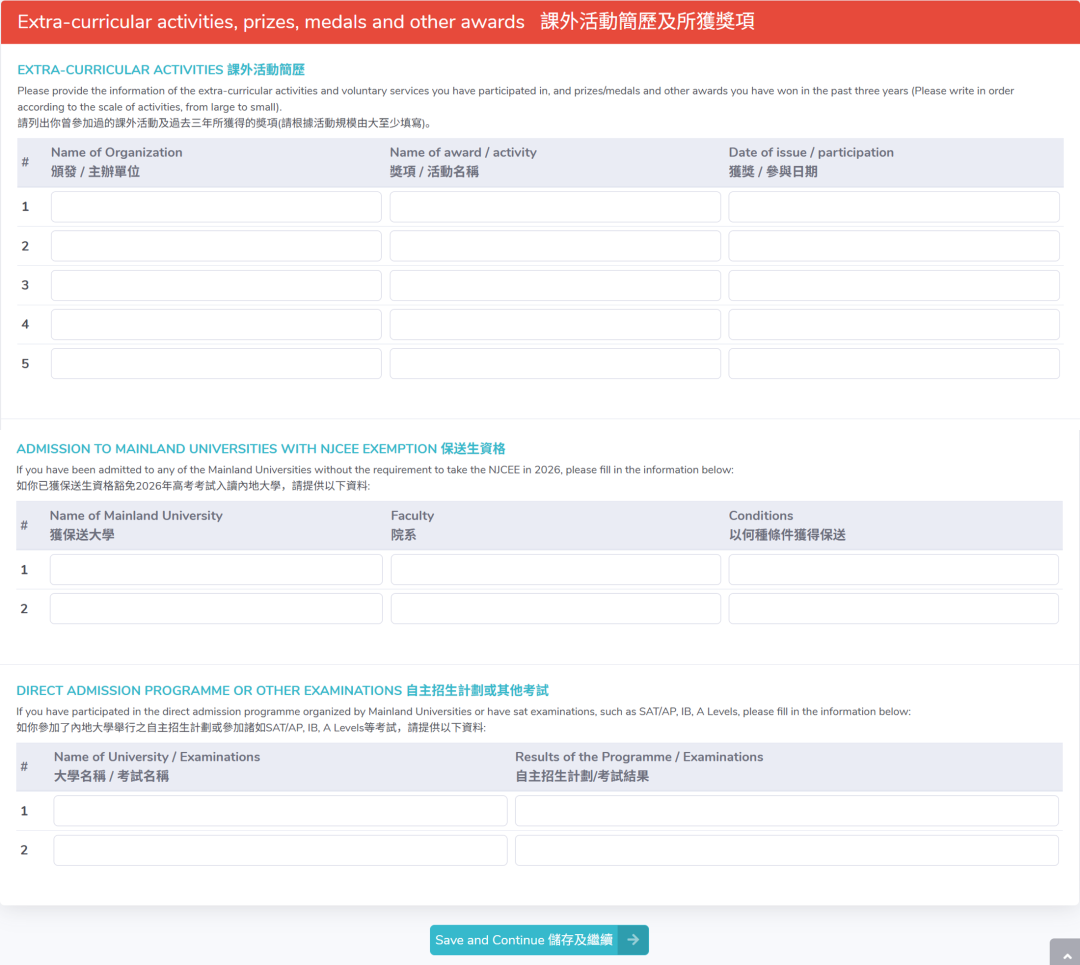1080x965 pixels.
Task: Click Name of Organization field in row 1
Action: click(216, 207)
